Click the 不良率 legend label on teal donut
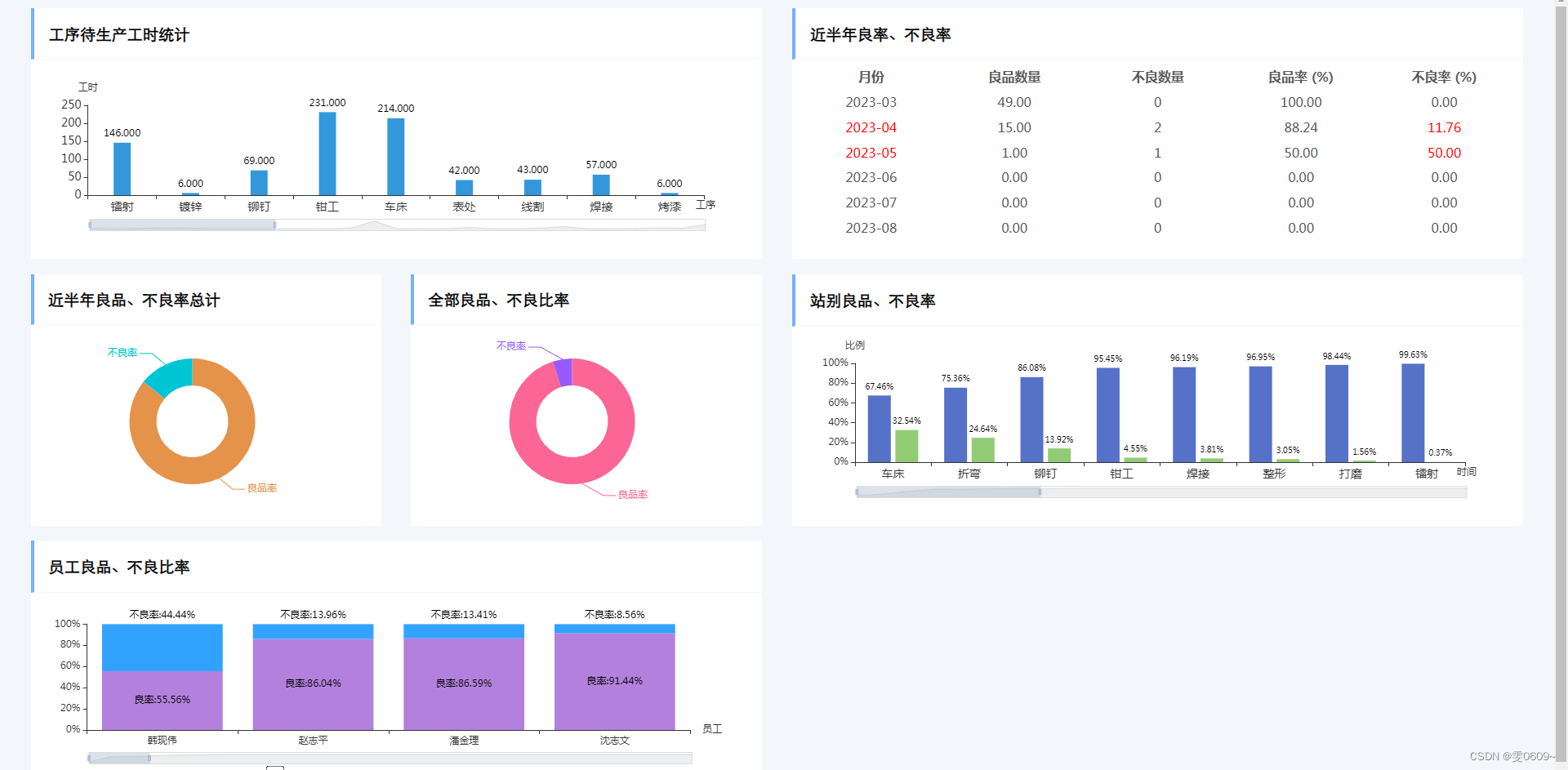1568x770 pixels. coord(122,353)
